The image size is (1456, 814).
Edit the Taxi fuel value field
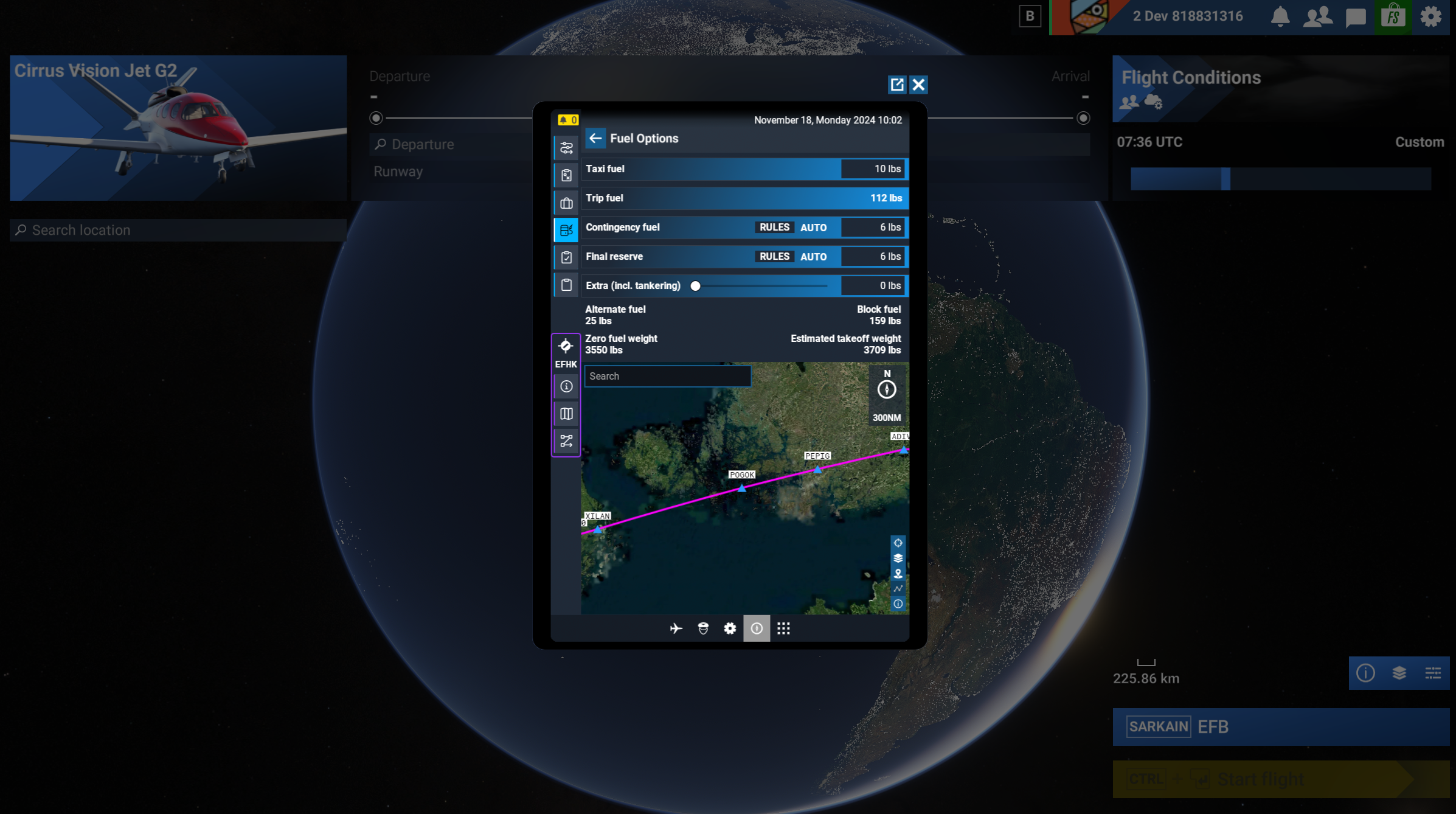(x=873, y=169)
